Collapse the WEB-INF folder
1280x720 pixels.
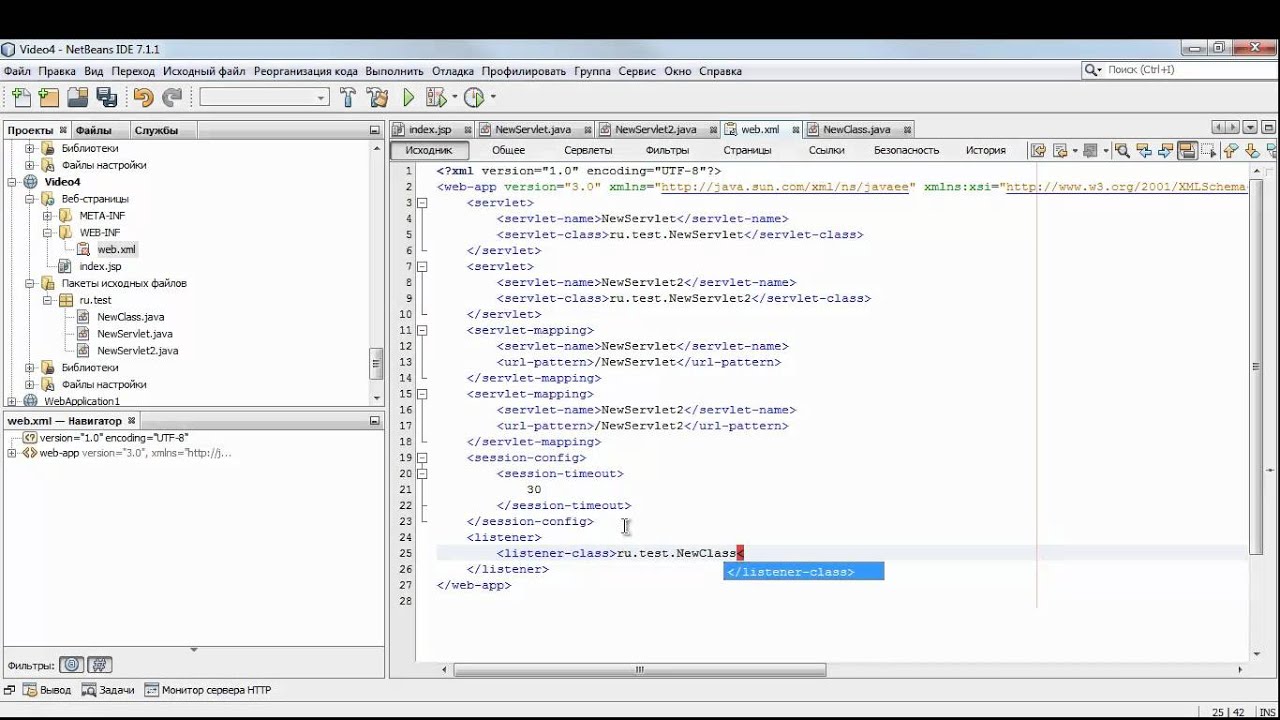(x=47, y=233)
